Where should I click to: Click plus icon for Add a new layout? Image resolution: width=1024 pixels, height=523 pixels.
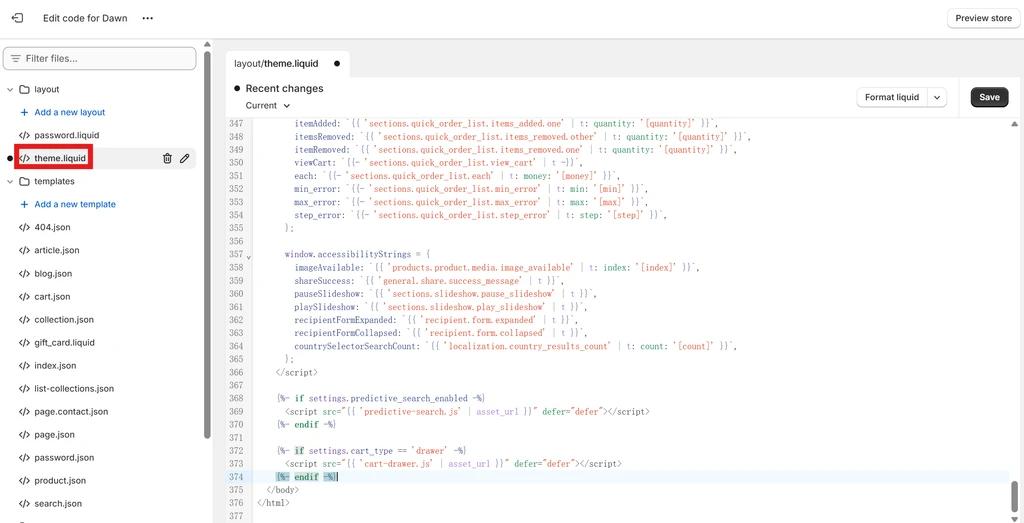(24, 112)
